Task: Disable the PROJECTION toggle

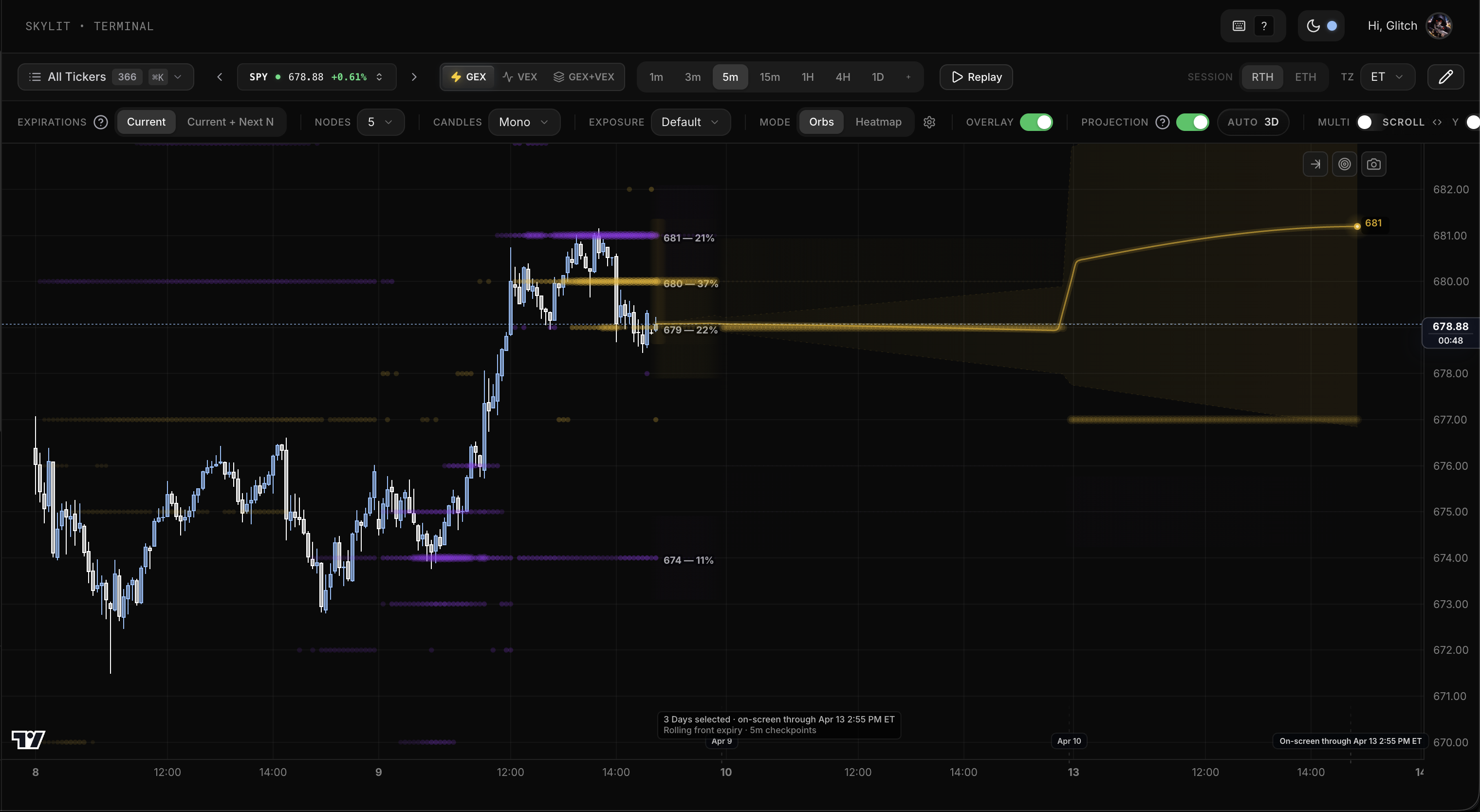Action: coord(1192,122)
